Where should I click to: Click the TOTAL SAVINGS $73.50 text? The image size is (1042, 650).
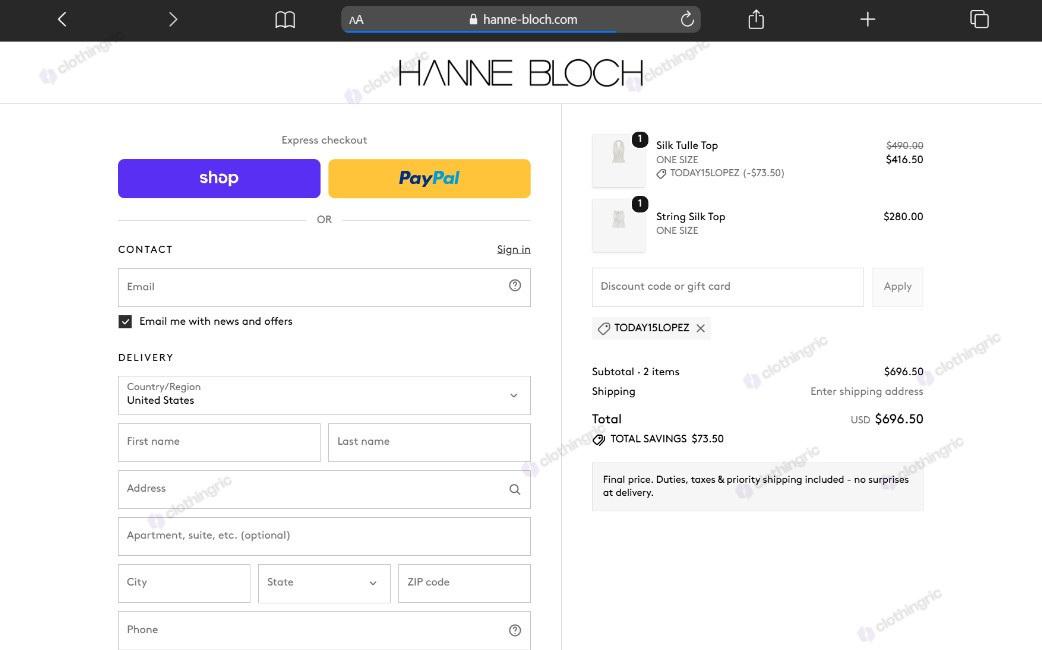[x=667, y=439]
